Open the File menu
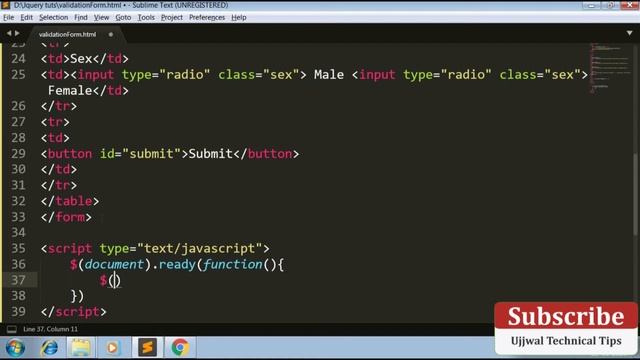640x360 pixels. point(9,18)
